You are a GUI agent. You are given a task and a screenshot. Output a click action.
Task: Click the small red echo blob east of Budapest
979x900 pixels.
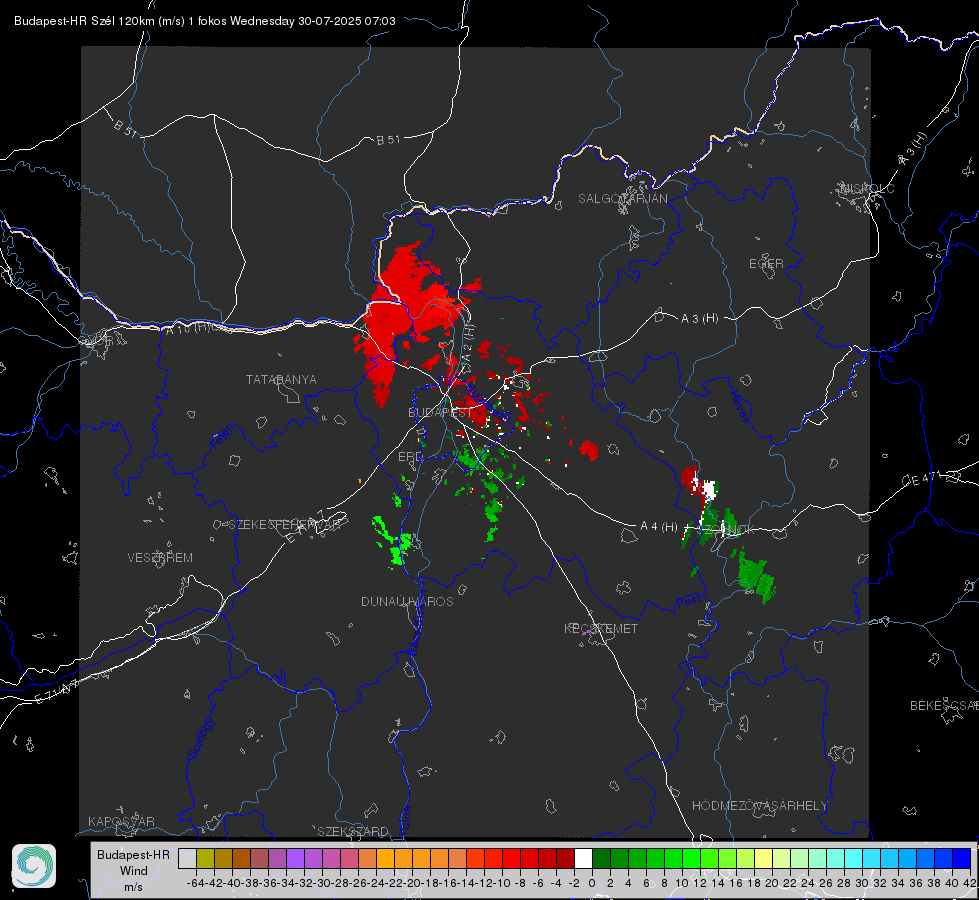(588, 450)
